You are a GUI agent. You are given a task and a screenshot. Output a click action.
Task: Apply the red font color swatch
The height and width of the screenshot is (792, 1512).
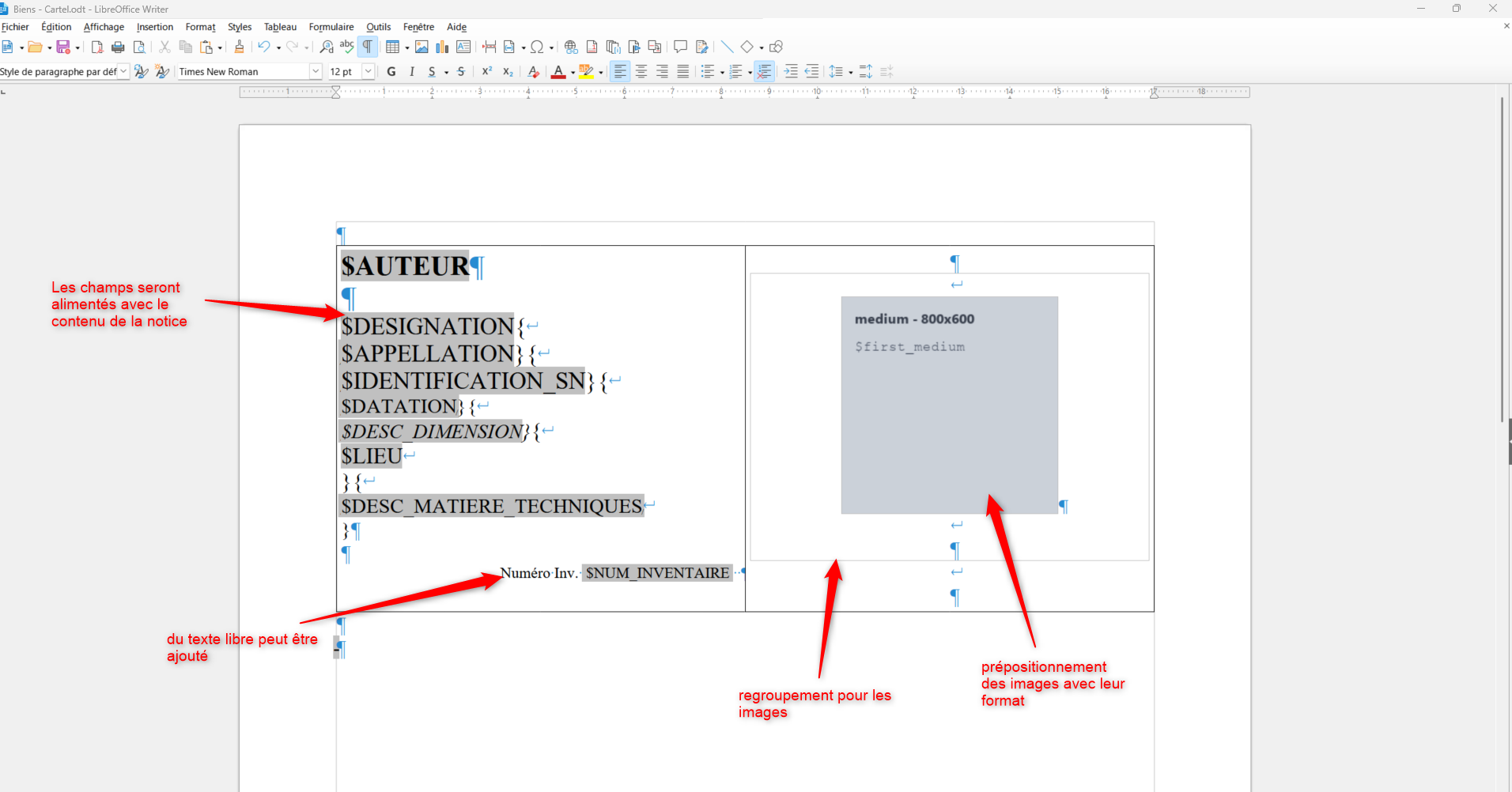(x=558, y=72)
